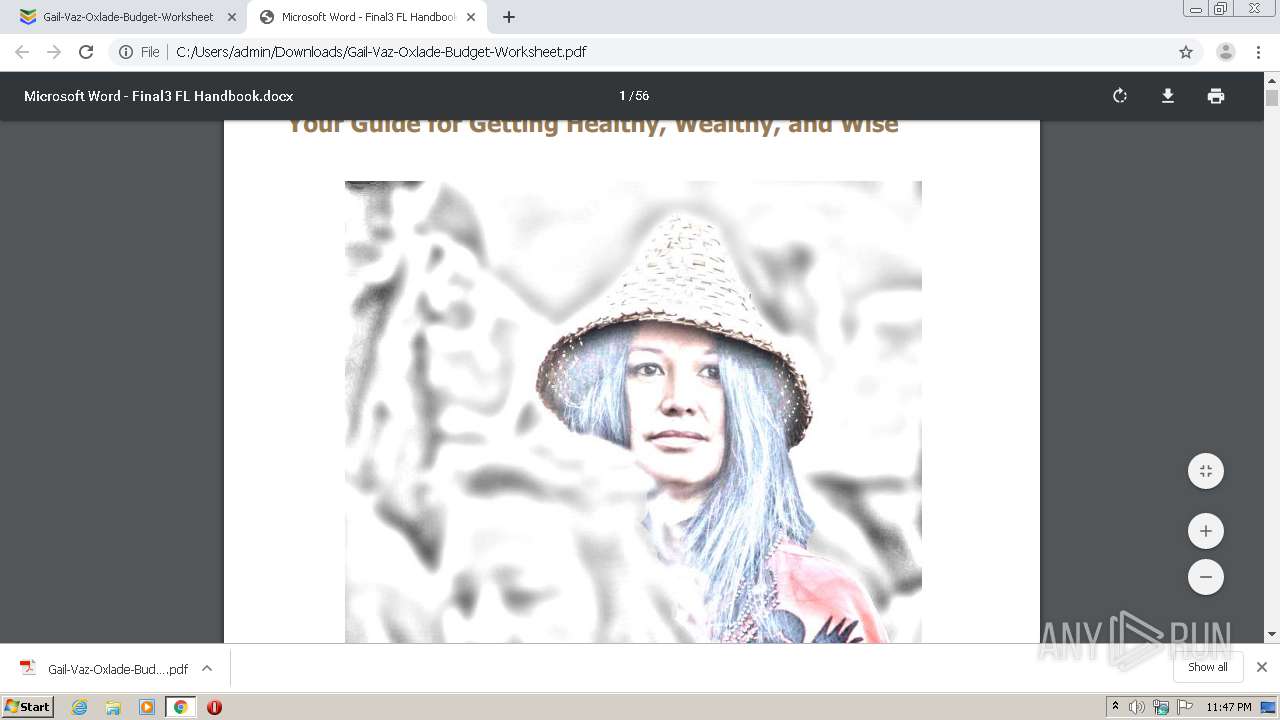This screenshot has height=720, width=1280.
Task: Click the red Opera taskbar icon
Action: [x=214, y=707]
